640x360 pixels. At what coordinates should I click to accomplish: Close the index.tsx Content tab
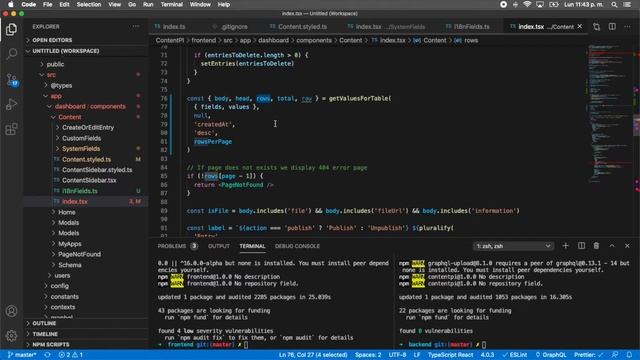point(580,27)
